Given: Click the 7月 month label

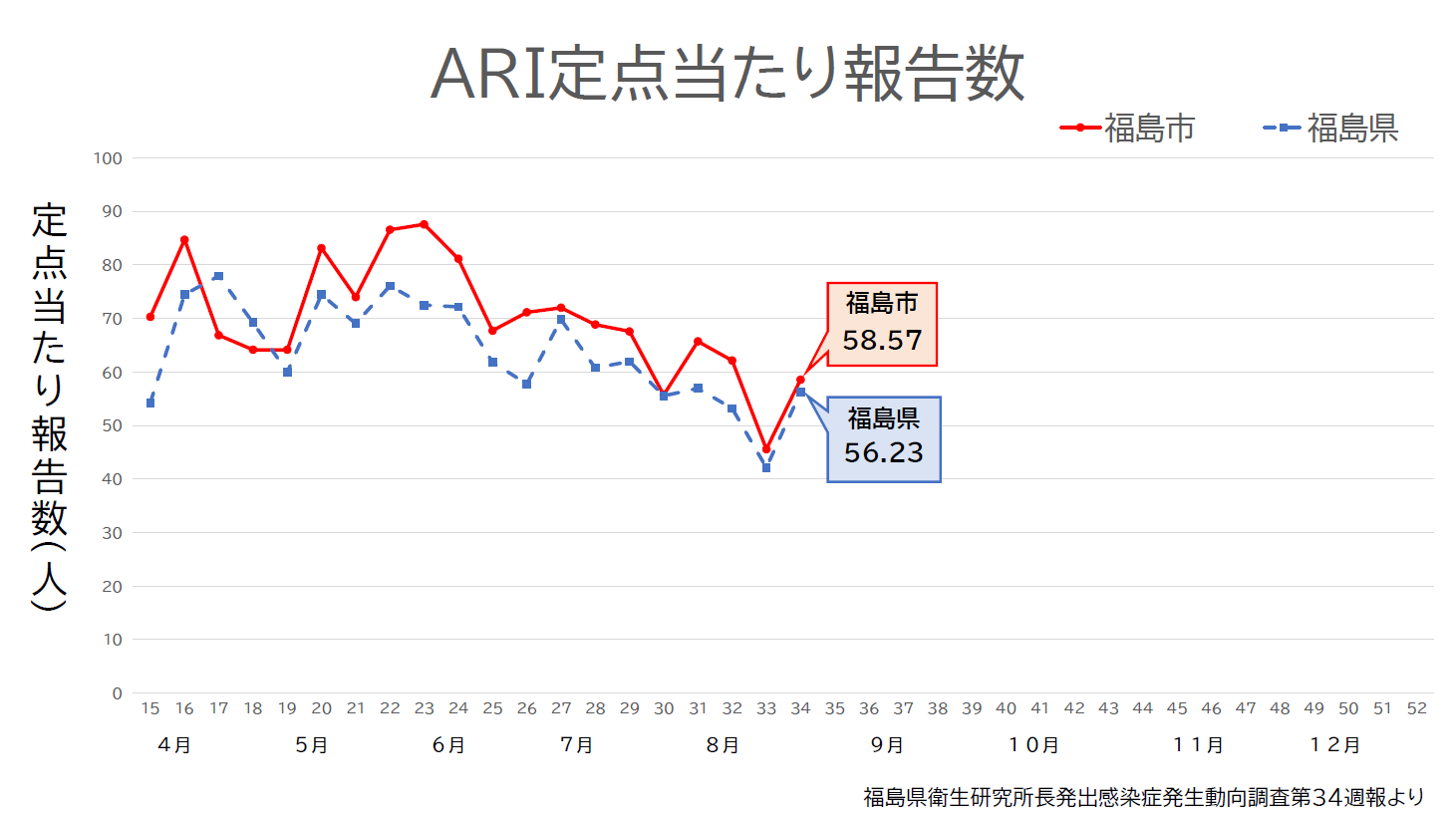Looking at the screenshot, I should 577,745.
